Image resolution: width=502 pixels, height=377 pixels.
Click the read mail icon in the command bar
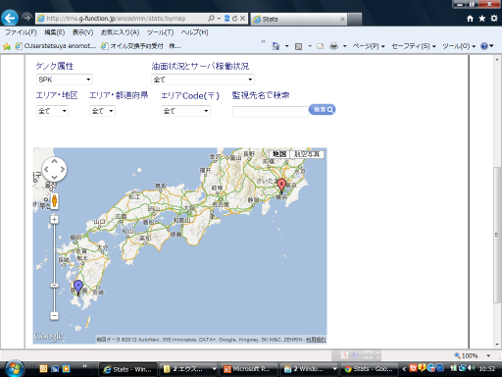click(x=320, y=46)
